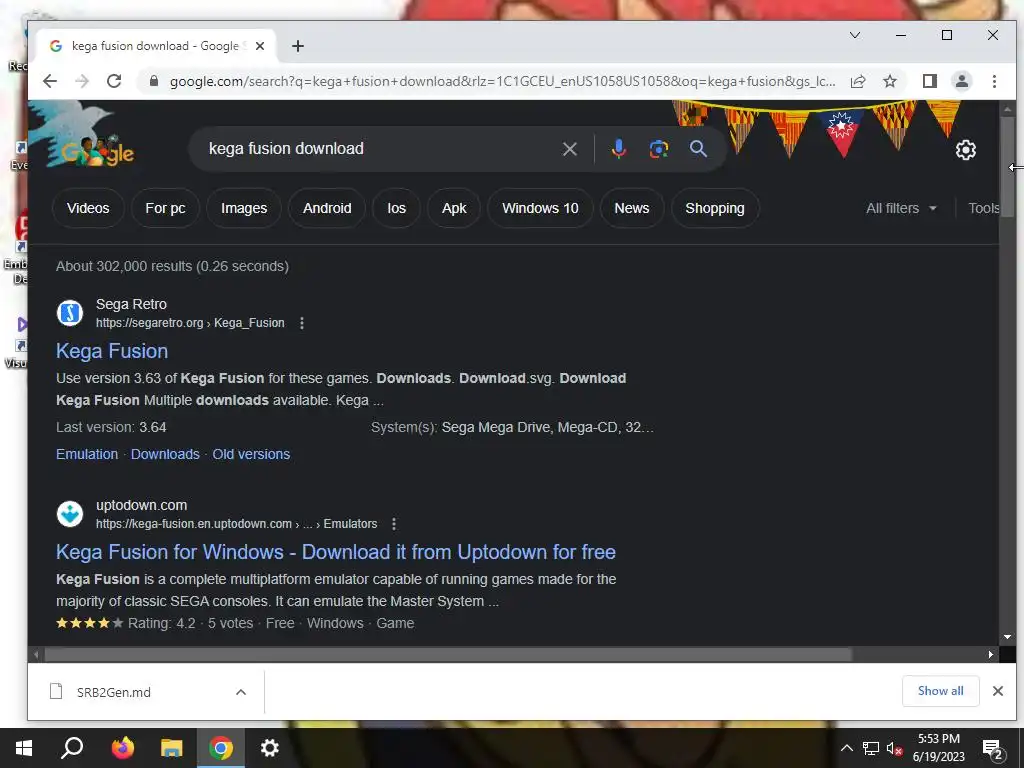Image resolution: width=1024 pixels, height=768 pixels.
Task: Bookmark this page with the star icon
Action: coord(889,81)
